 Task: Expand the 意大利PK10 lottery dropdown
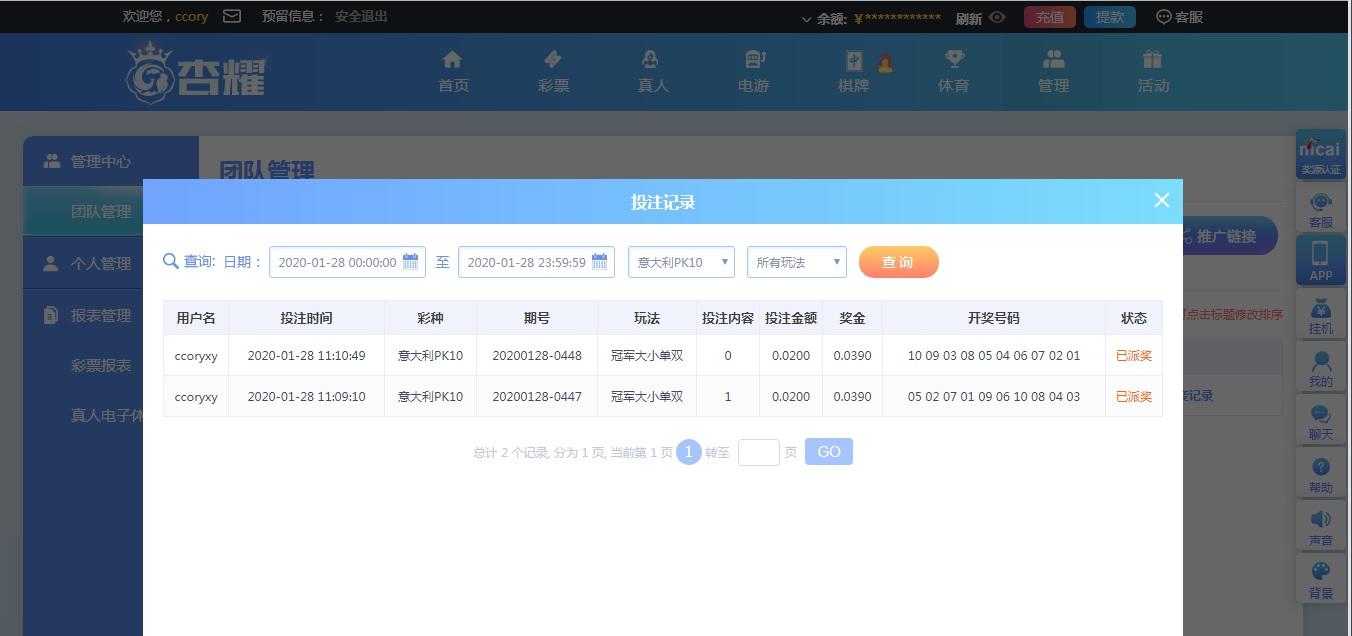click(681, 262)
